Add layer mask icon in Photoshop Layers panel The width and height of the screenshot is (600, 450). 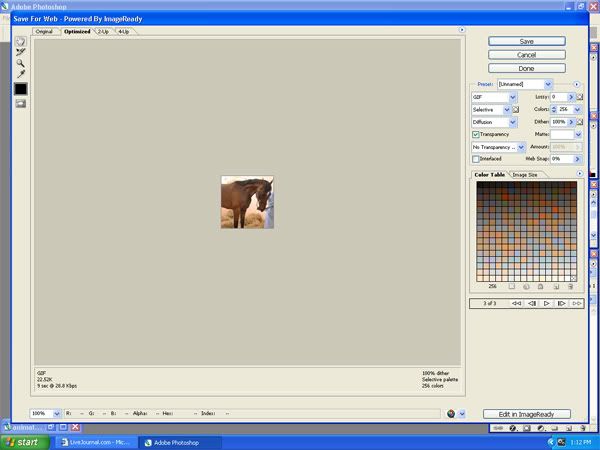(x=527, y=428)
